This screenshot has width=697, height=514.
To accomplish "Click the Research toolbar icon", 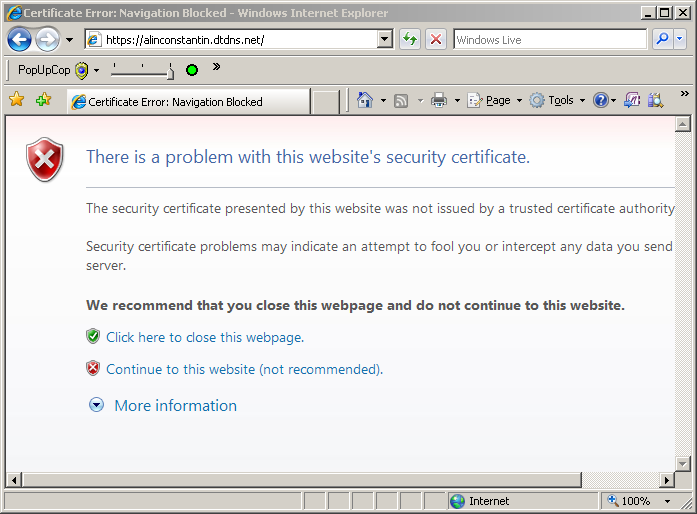I will 656,100.
